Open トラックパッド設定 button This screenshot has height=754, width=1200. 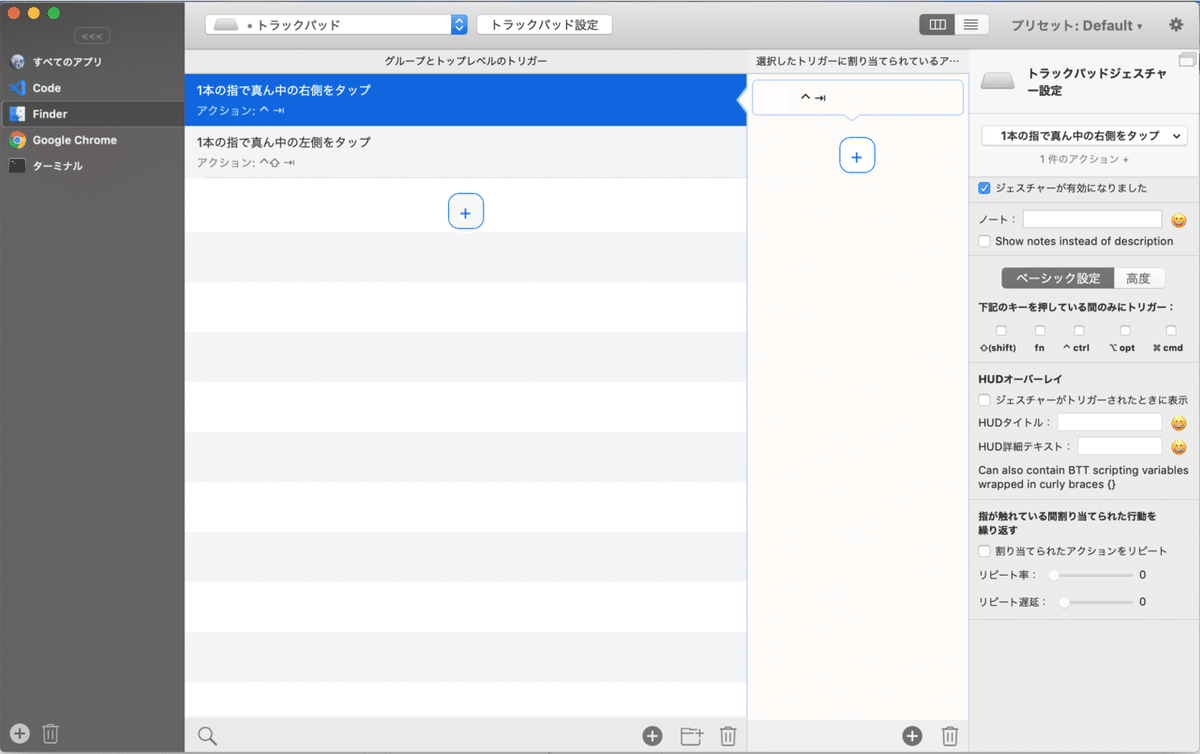tap(544, 25)
